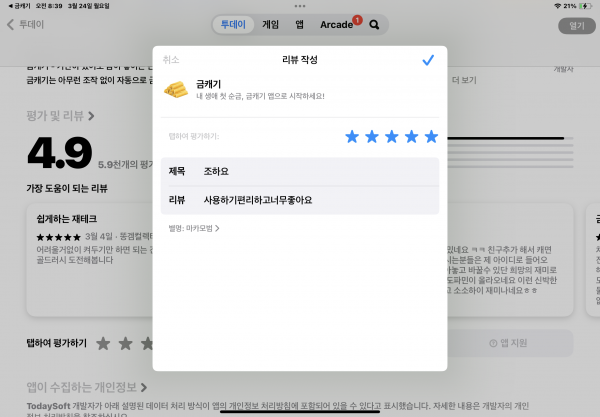Open search with magnifying glass icon

point(374,25)
